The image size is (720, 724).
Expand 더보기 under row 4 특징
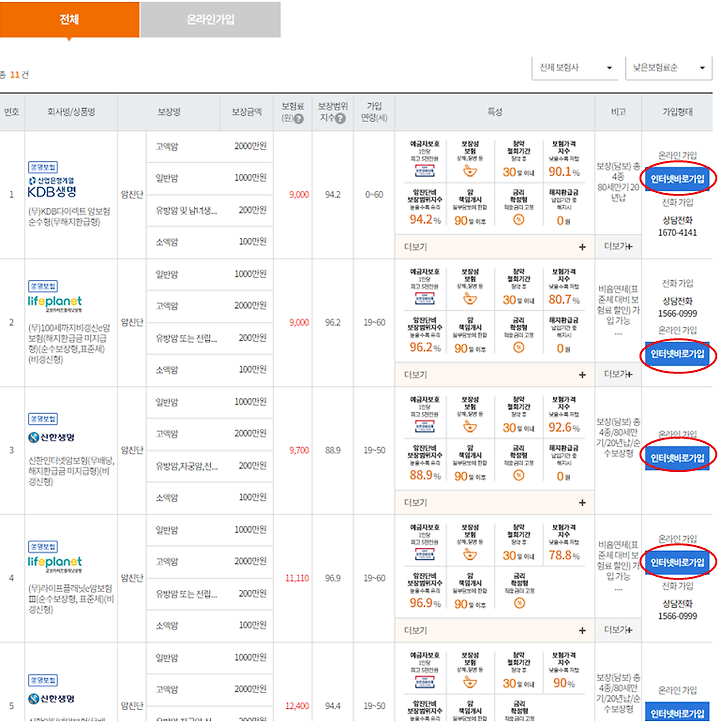click(x=582, y=630)
